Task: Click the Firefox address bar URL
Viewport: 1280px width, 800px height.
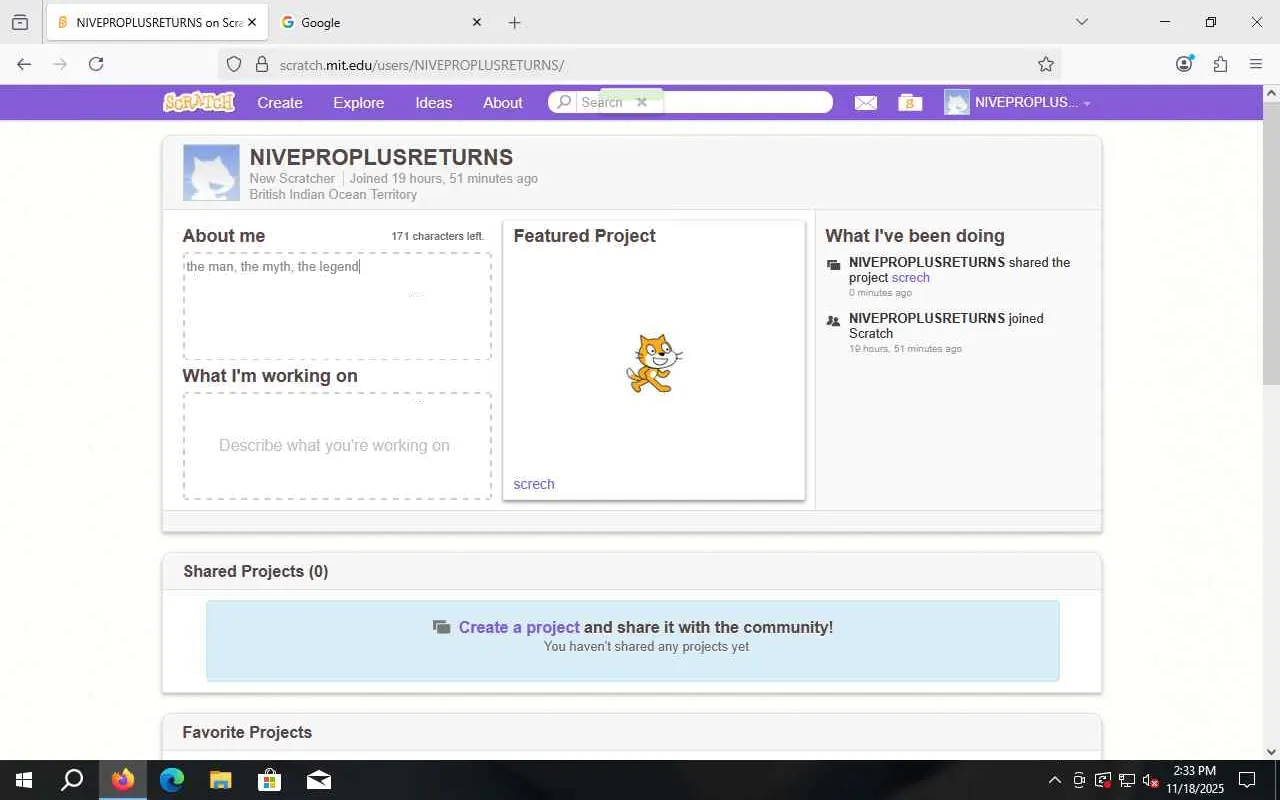Action: pos(422,65)
